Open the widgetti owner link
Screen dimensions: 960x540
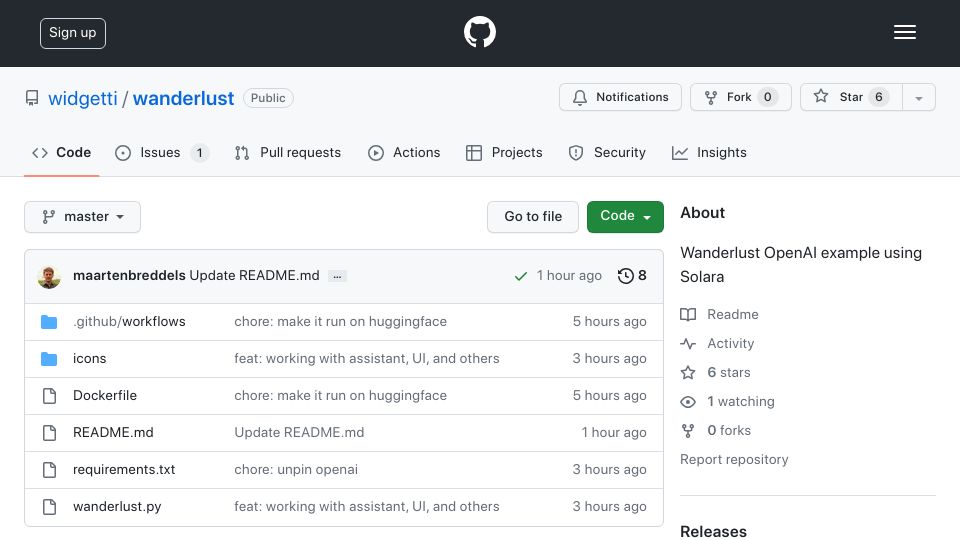83,98
